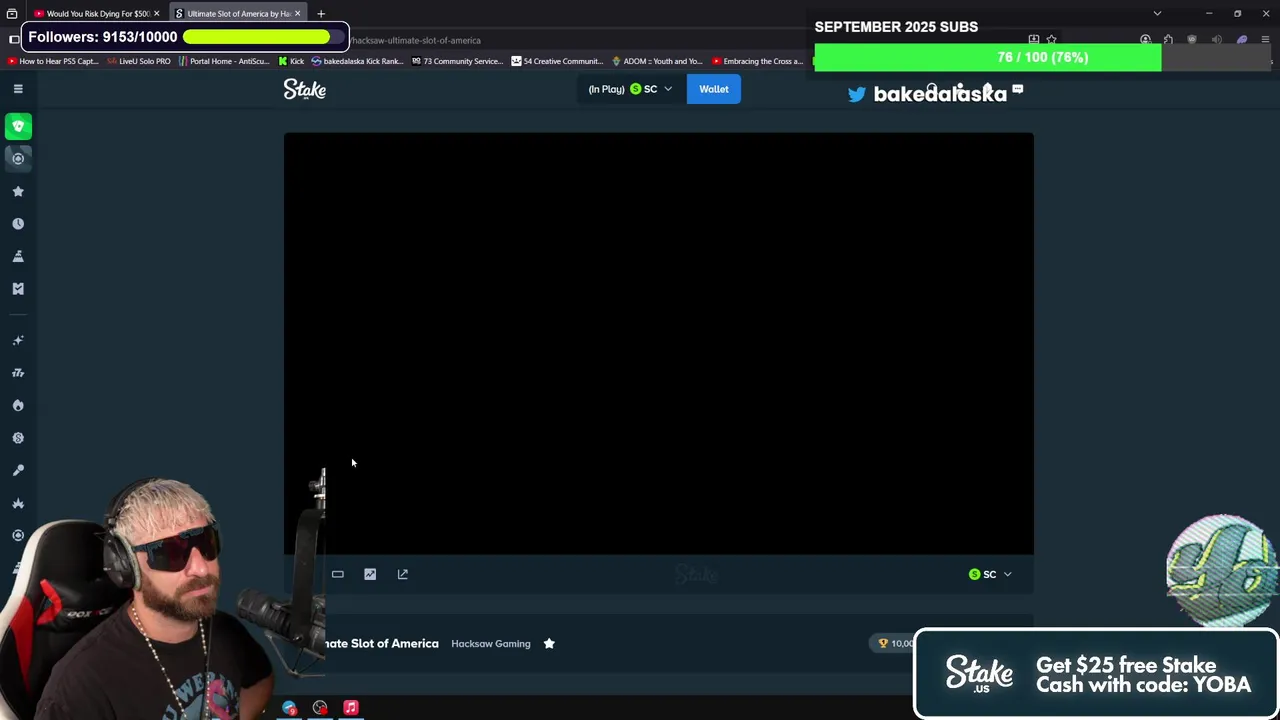Open browser tab actions icon at top-left
The height and width of the screenshot is (720, 1280).
(12, 14)
